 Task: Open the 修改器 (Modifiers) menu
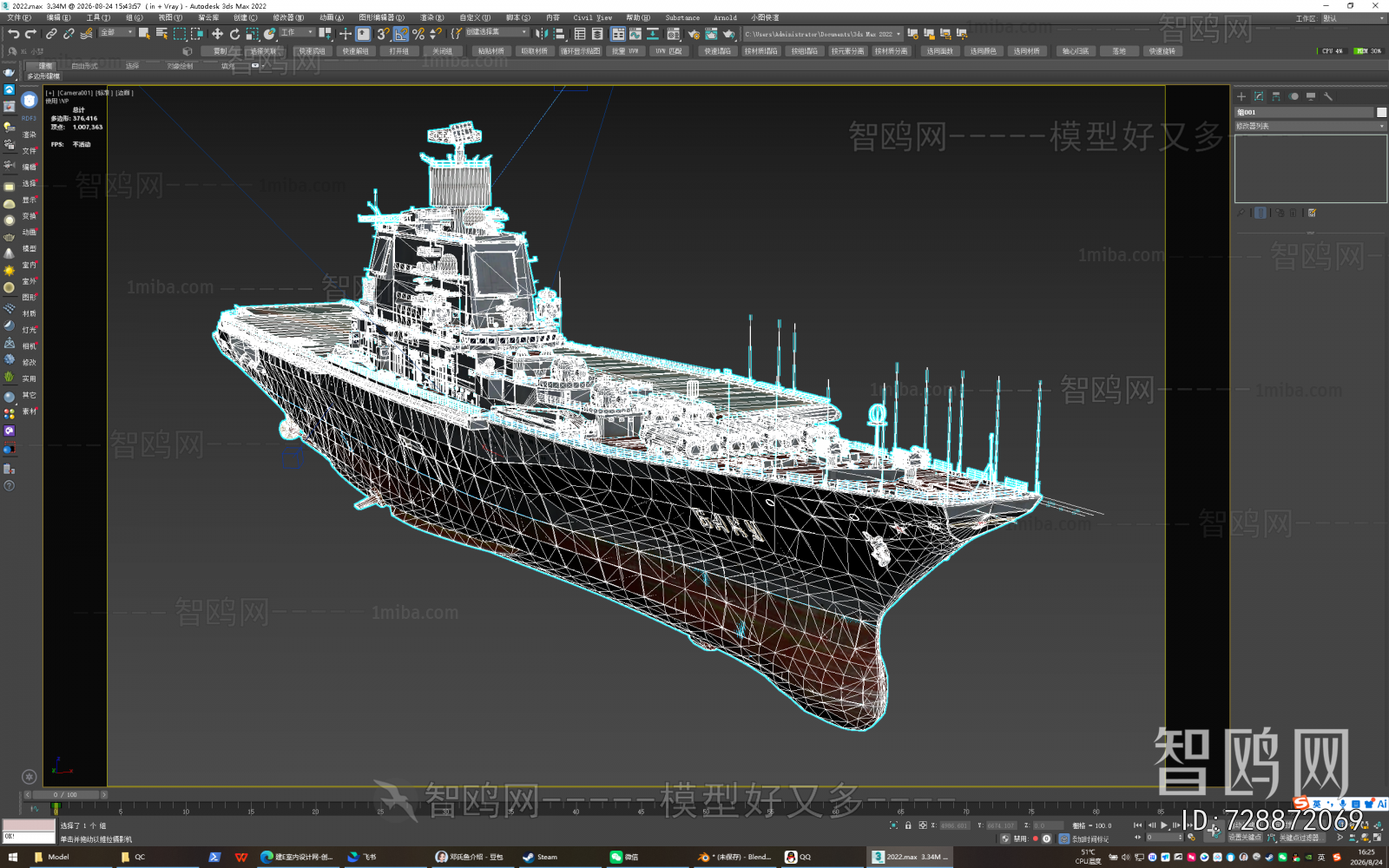(x=288, y=17)
